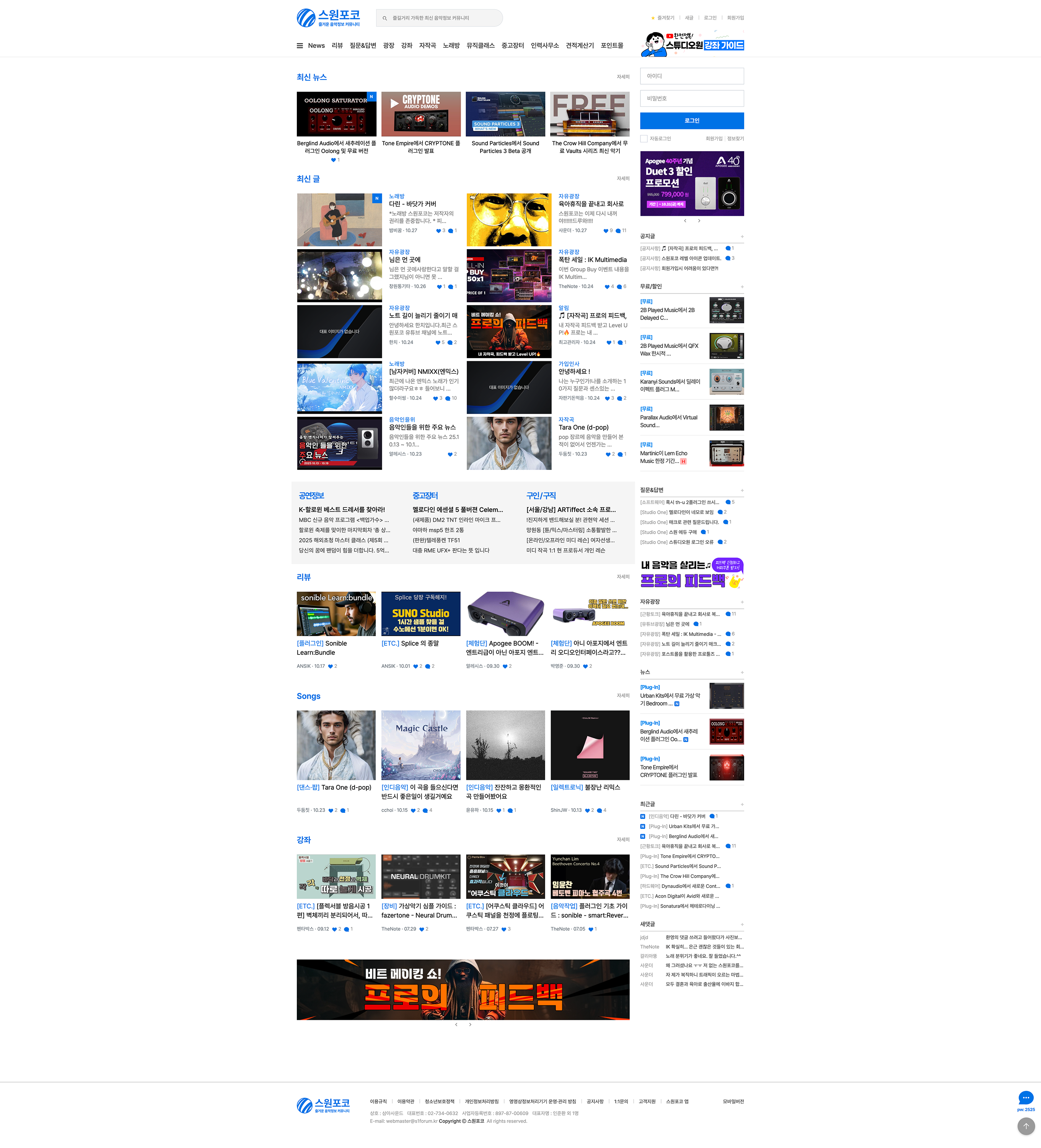Click 정보찾기 link under the login button
This screenshot has height=1148, width=1041.
pyautogui.click(x=735, y=139)
